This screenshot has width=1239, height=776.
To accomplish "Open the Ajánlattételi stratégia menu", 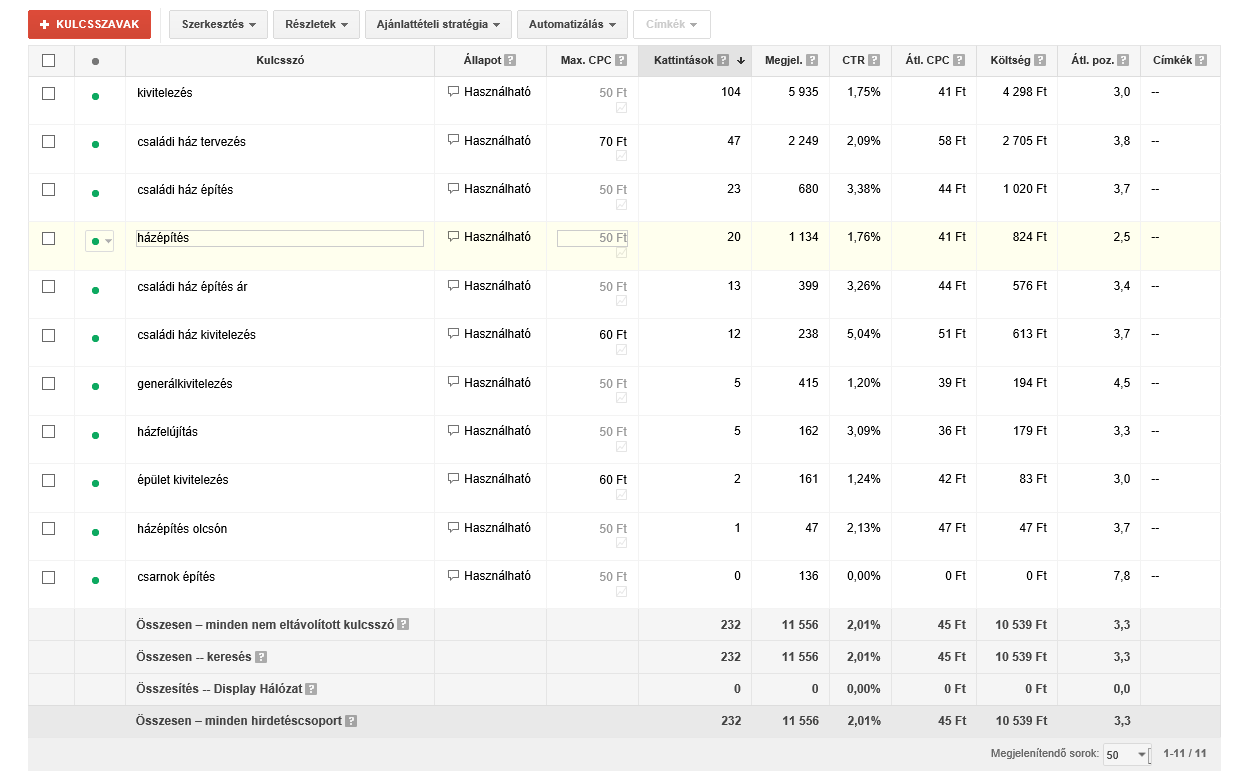I will [x=439, y=24].
